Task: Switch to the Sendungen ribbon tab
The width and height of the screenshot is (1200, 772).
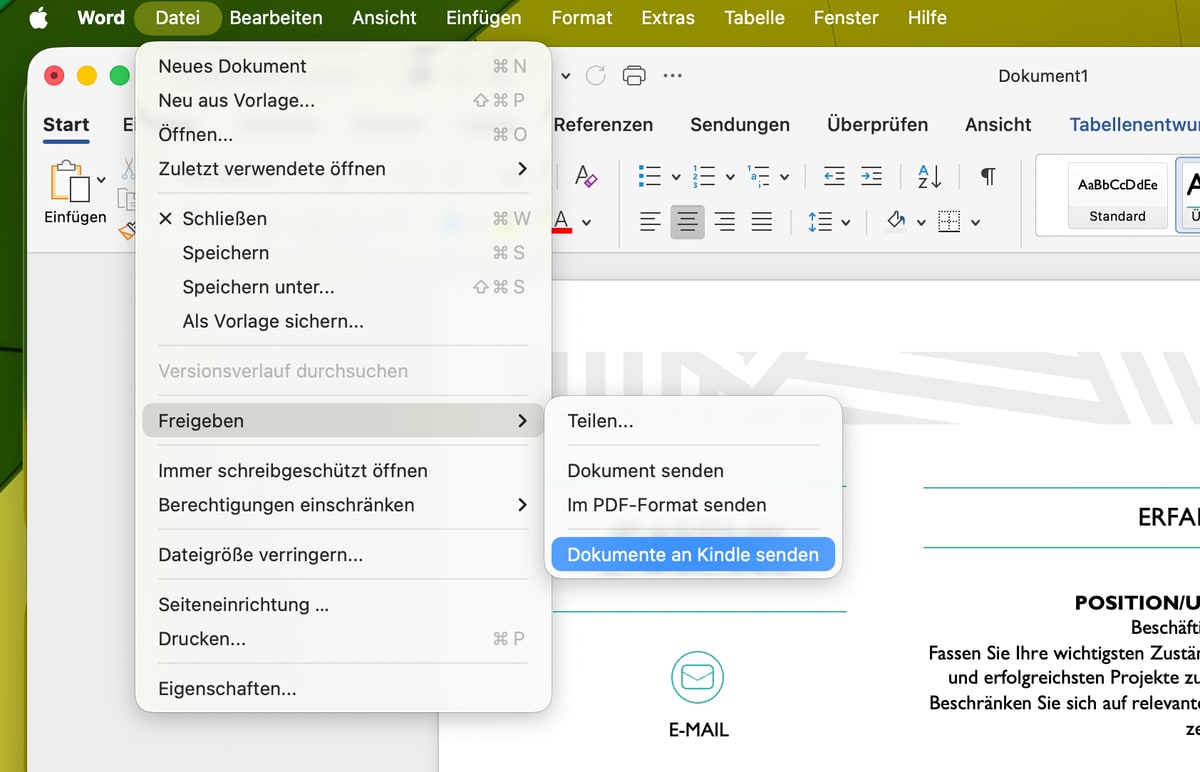Action: pos(739,125)
